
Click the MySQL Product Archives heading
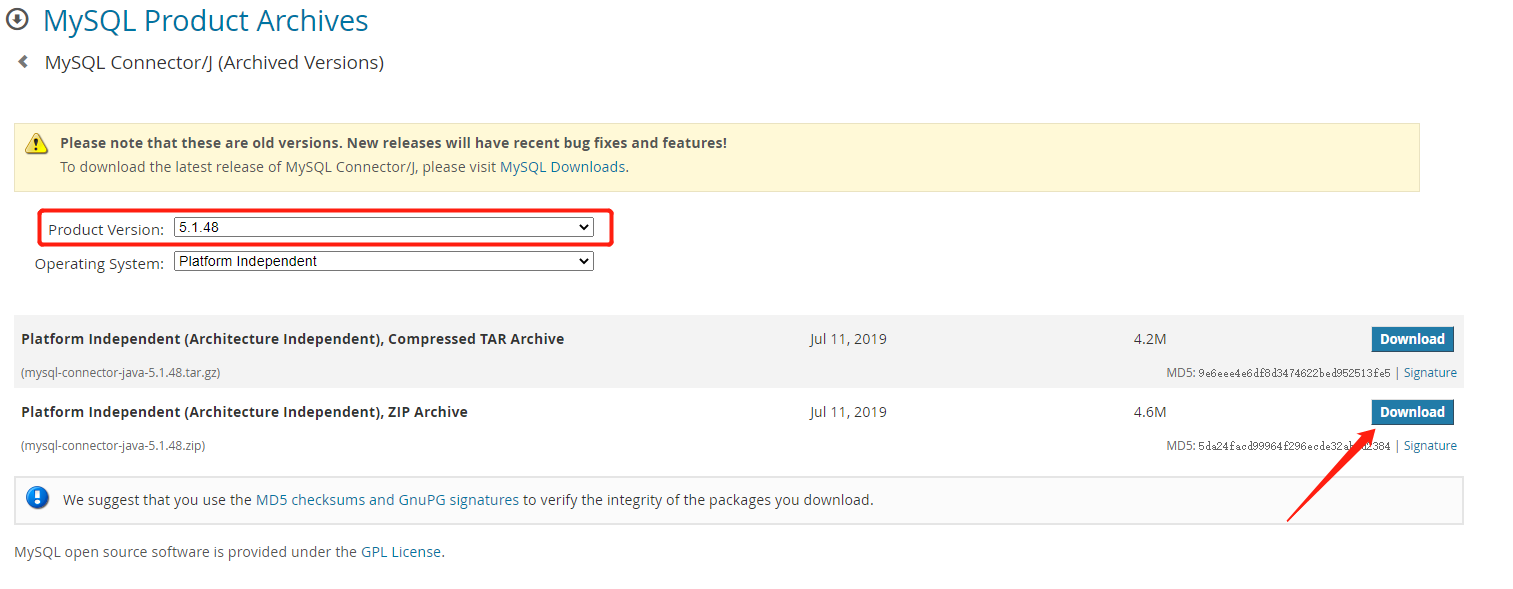[205, 21]
